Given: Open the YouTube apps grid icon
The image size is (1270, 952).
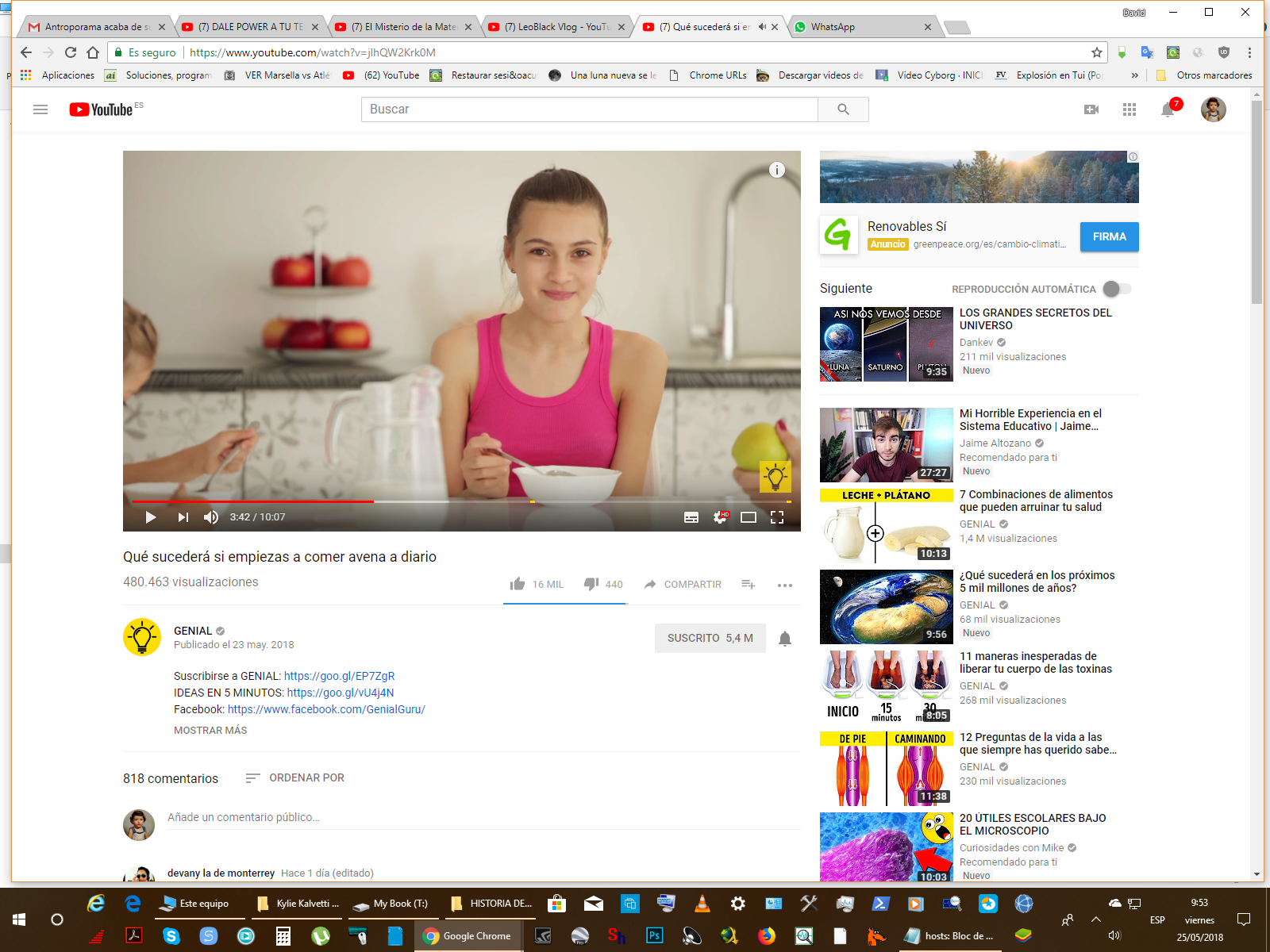Looking at the screenshot, I should pyautogui.click(x=1130, y=109).
